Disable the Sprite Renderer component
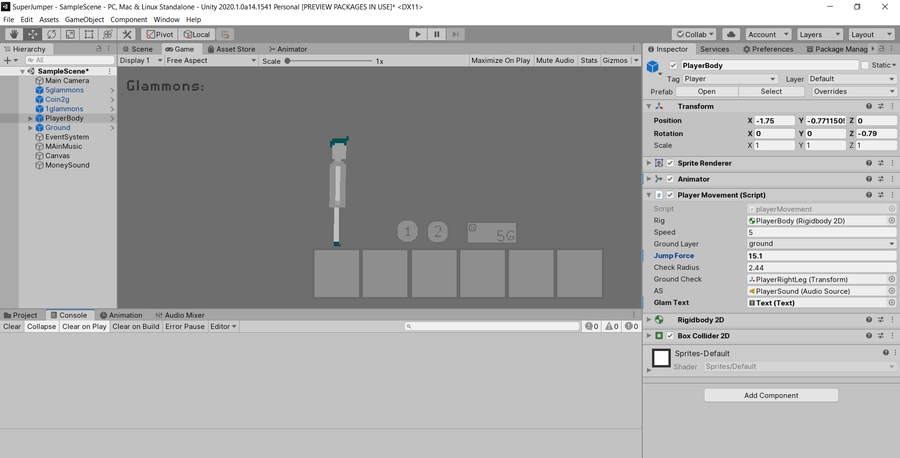The height and width of the screenshot is (458, 900). point(670,163)
